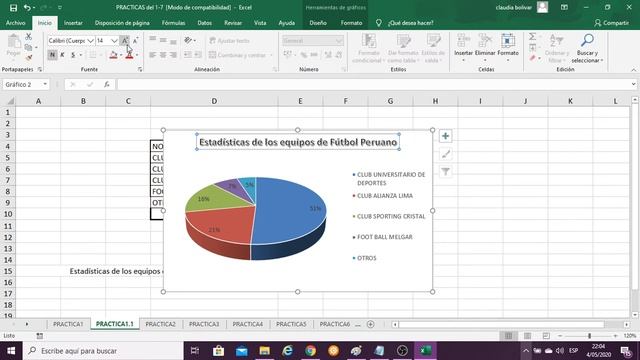Open the Calibri font name dropdown
This screenshot has height=360, width=640.
90,40
